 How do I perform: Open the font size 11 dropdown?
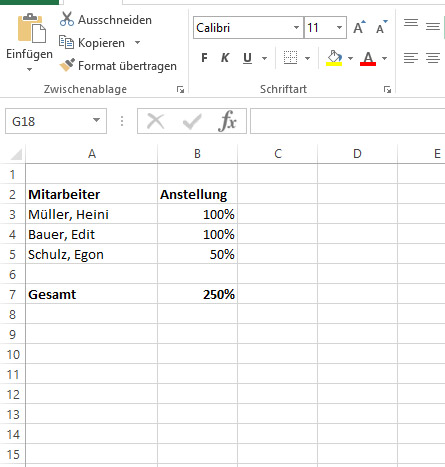point(339,27)
